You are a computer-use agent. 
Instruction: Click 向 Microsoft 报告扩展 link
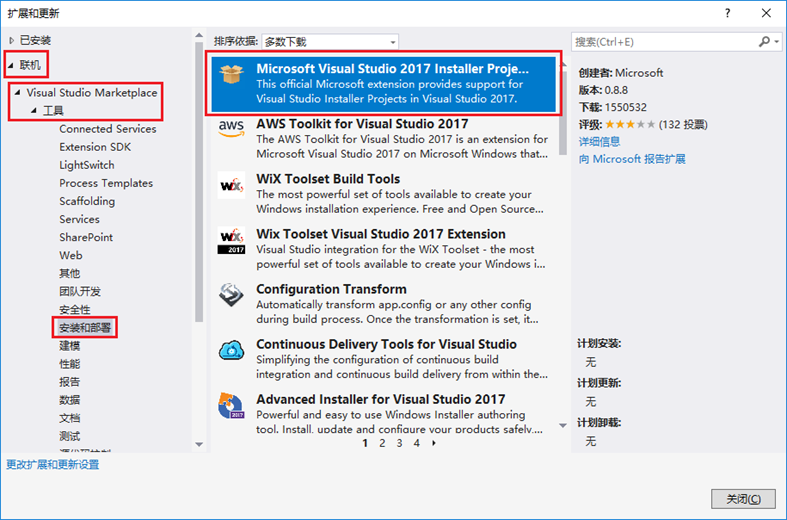coord(631,159)
